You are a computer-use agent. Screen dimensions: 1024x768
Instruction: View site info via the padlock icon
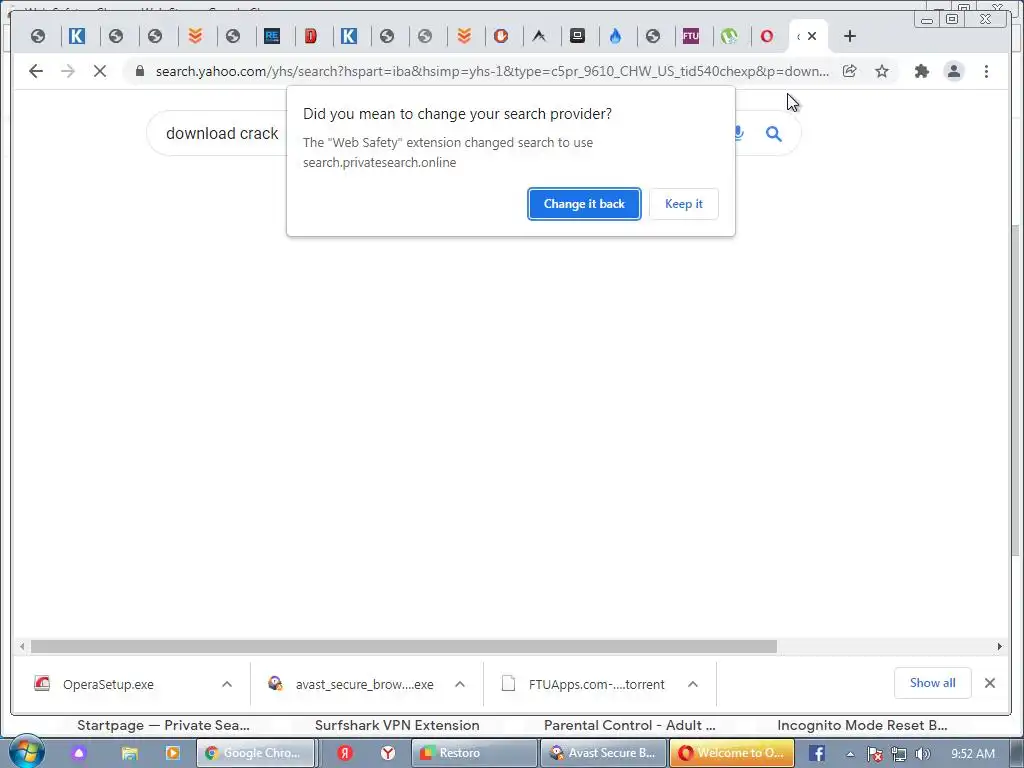(x=140, y=71)
